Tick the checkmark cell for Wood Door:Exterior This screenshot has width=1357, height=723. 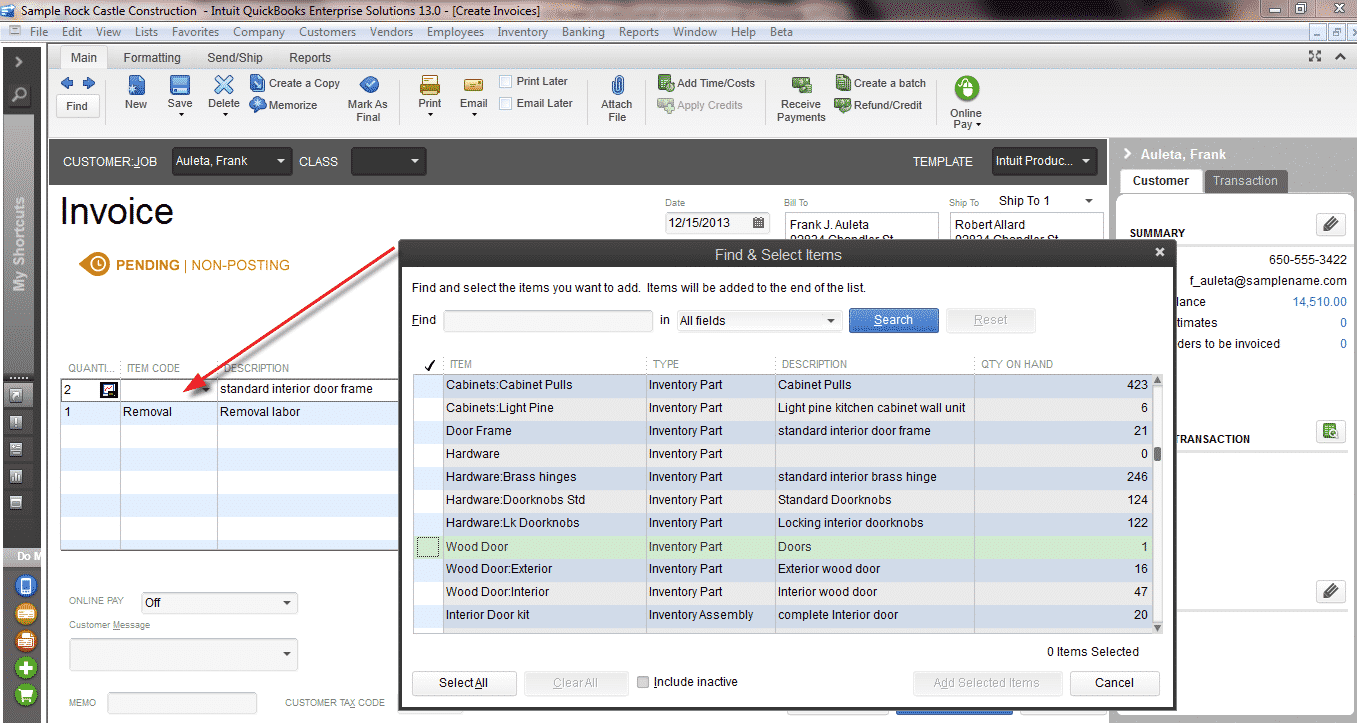pyautogui.click(x=428, y=569)
